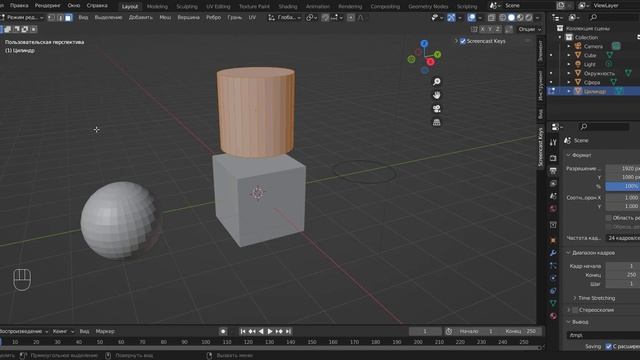Open the Справка menu
The image size is (640, 360).
coord(97,6)
